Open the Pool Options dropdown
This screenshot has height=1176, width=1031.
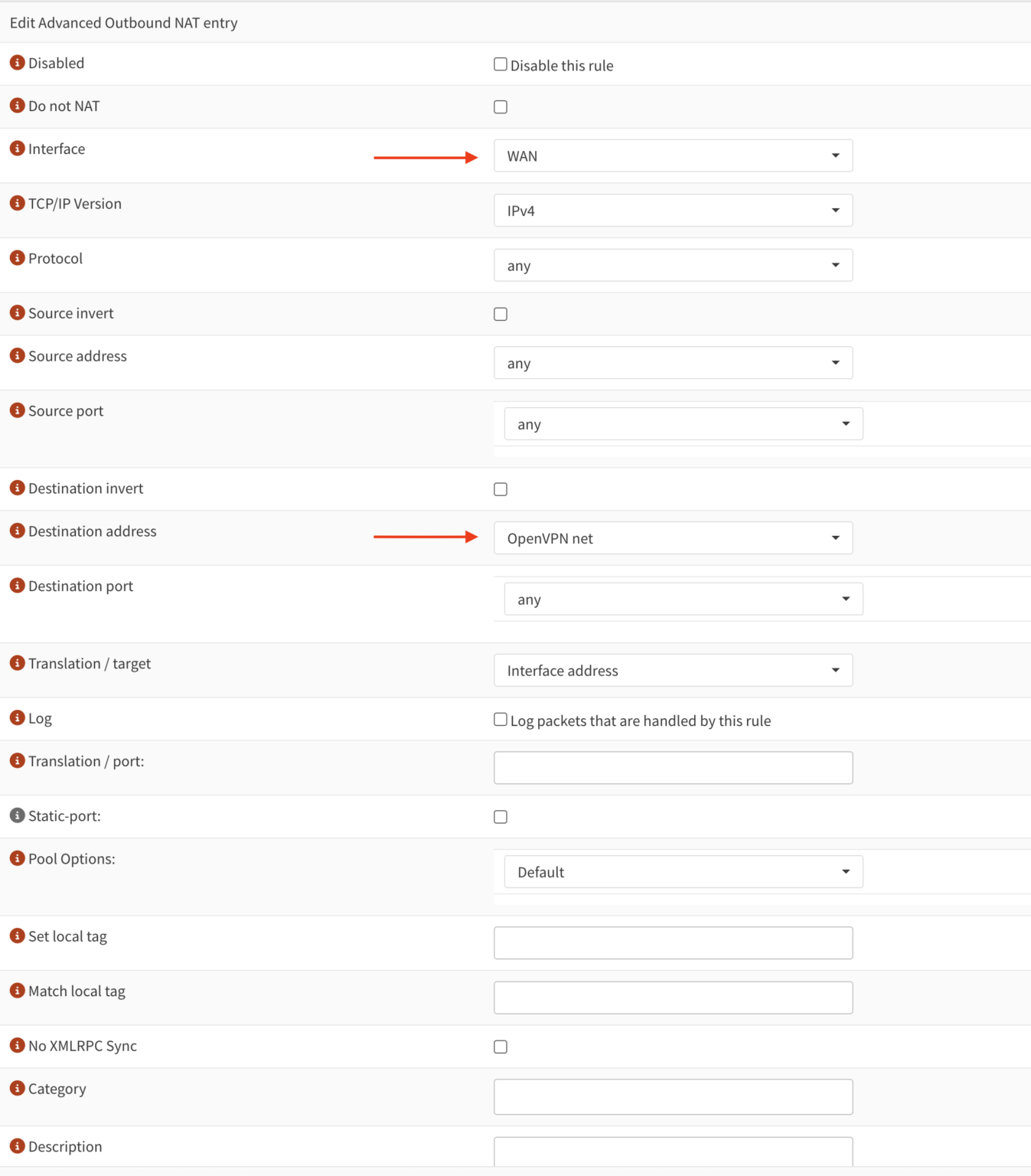click(683, 871)
